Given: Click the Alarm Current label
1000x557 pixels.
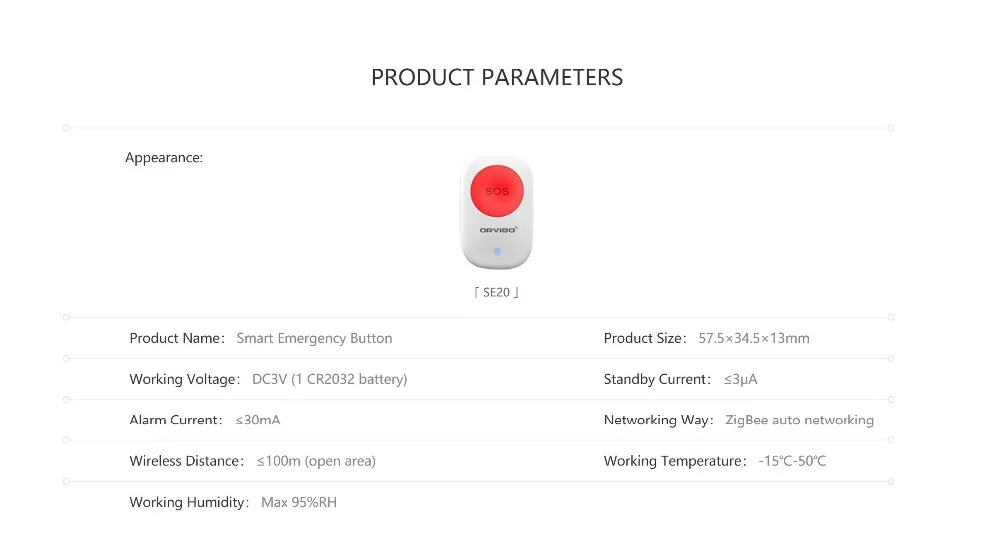Looking at the screenshot, I should tap(175, 421).
